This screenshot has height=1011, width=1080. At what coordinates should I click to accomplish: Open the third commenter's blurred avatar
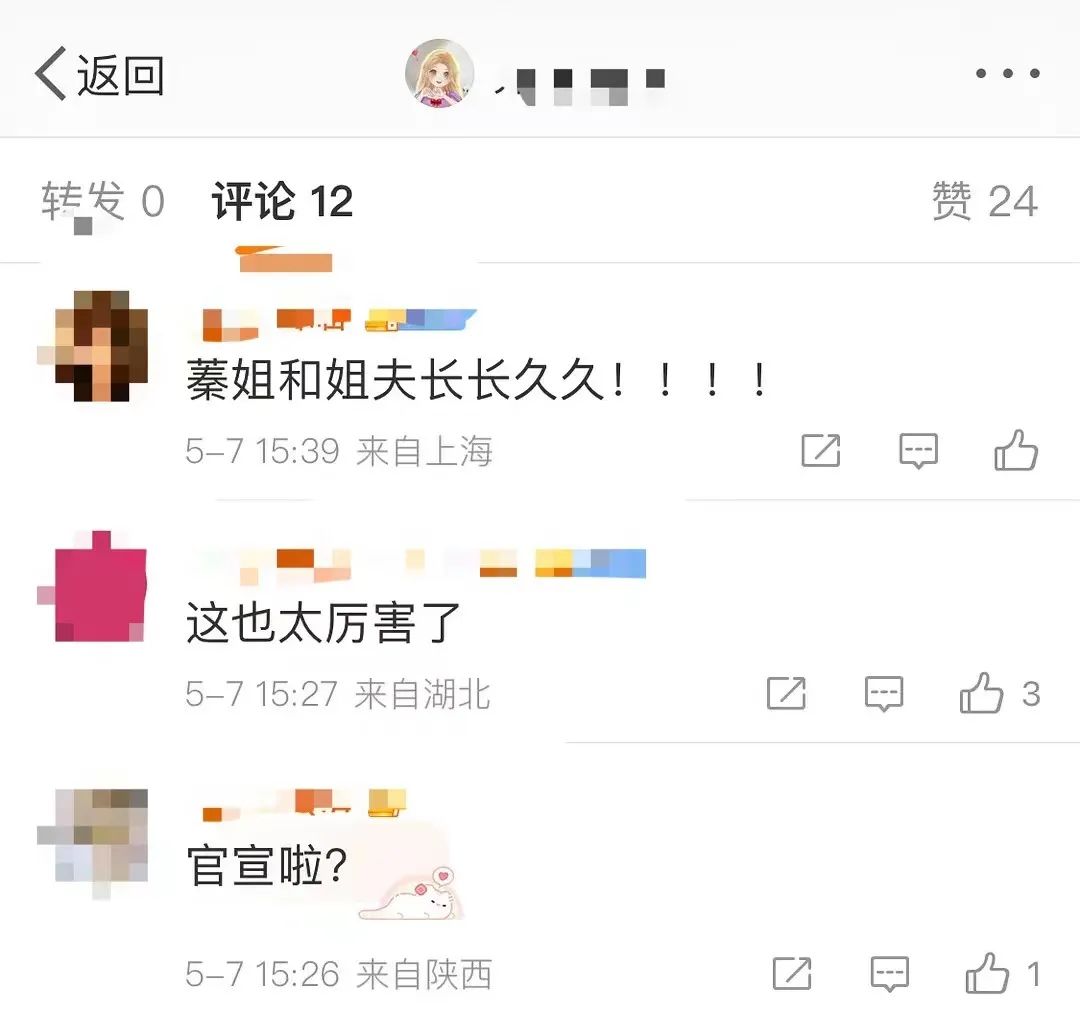101,835
